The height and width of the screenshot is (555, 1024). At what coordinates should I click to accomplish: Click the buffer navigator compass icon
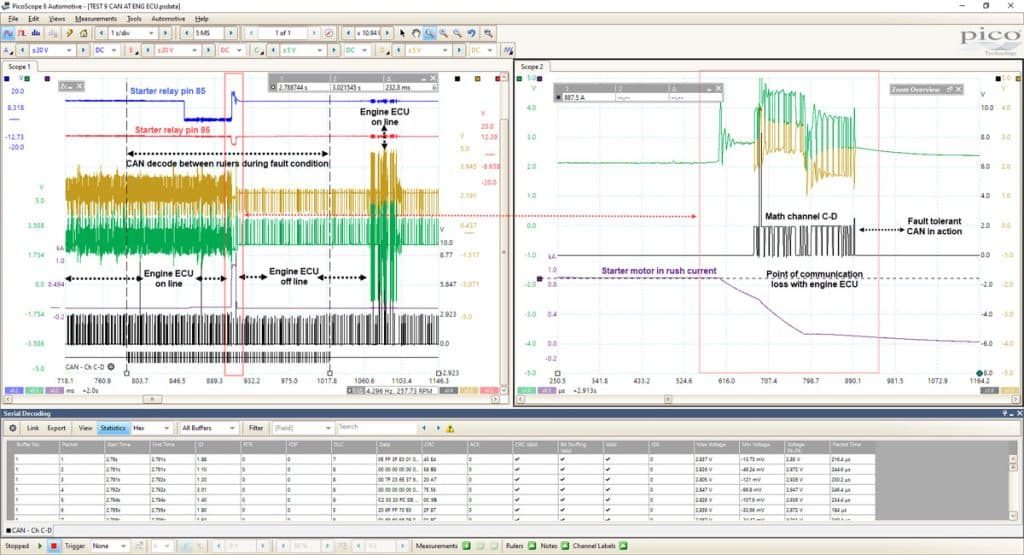(328, 33)
